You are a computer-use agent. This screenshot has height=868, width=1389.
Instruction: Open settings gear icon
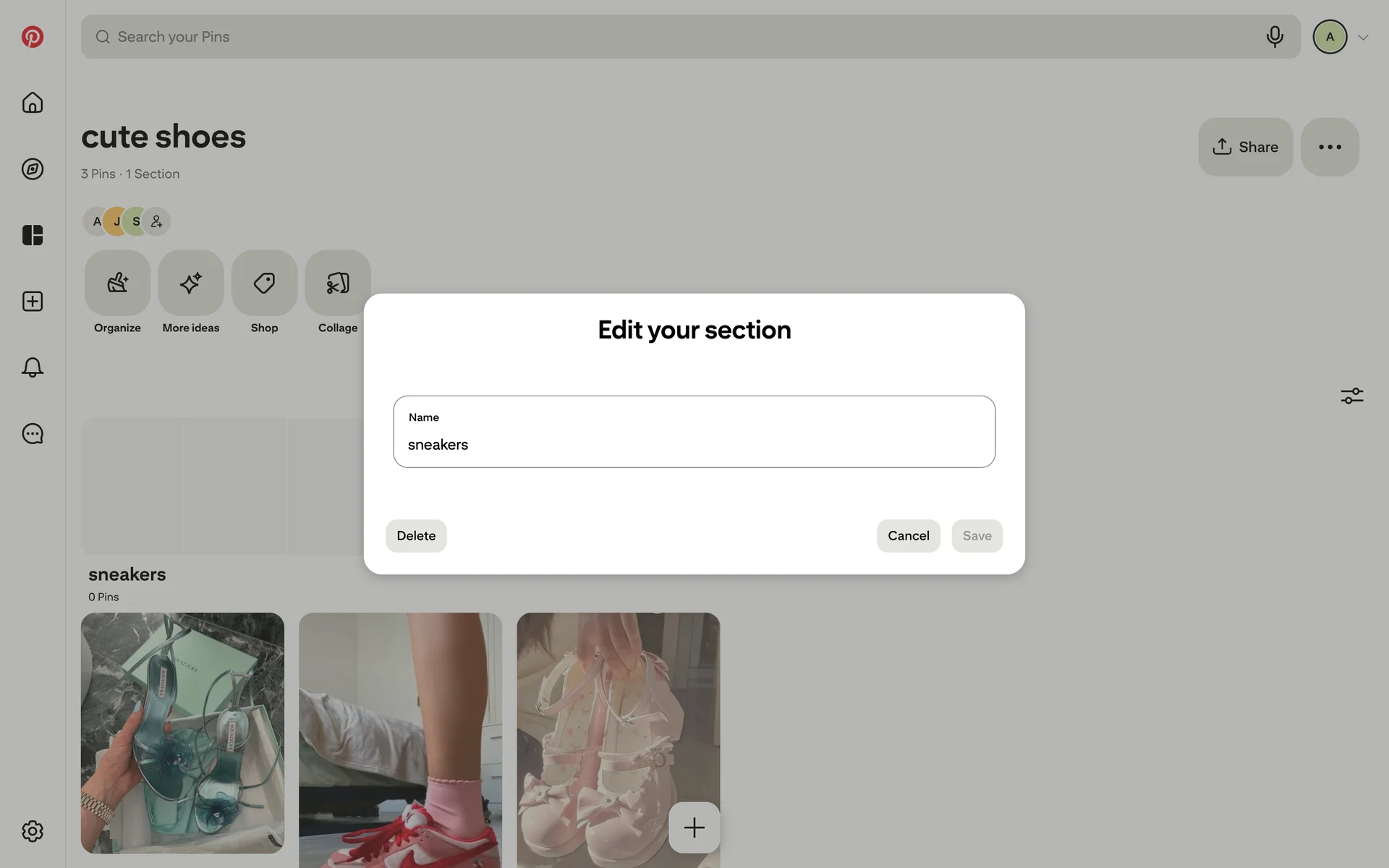(x=33, y=831)
